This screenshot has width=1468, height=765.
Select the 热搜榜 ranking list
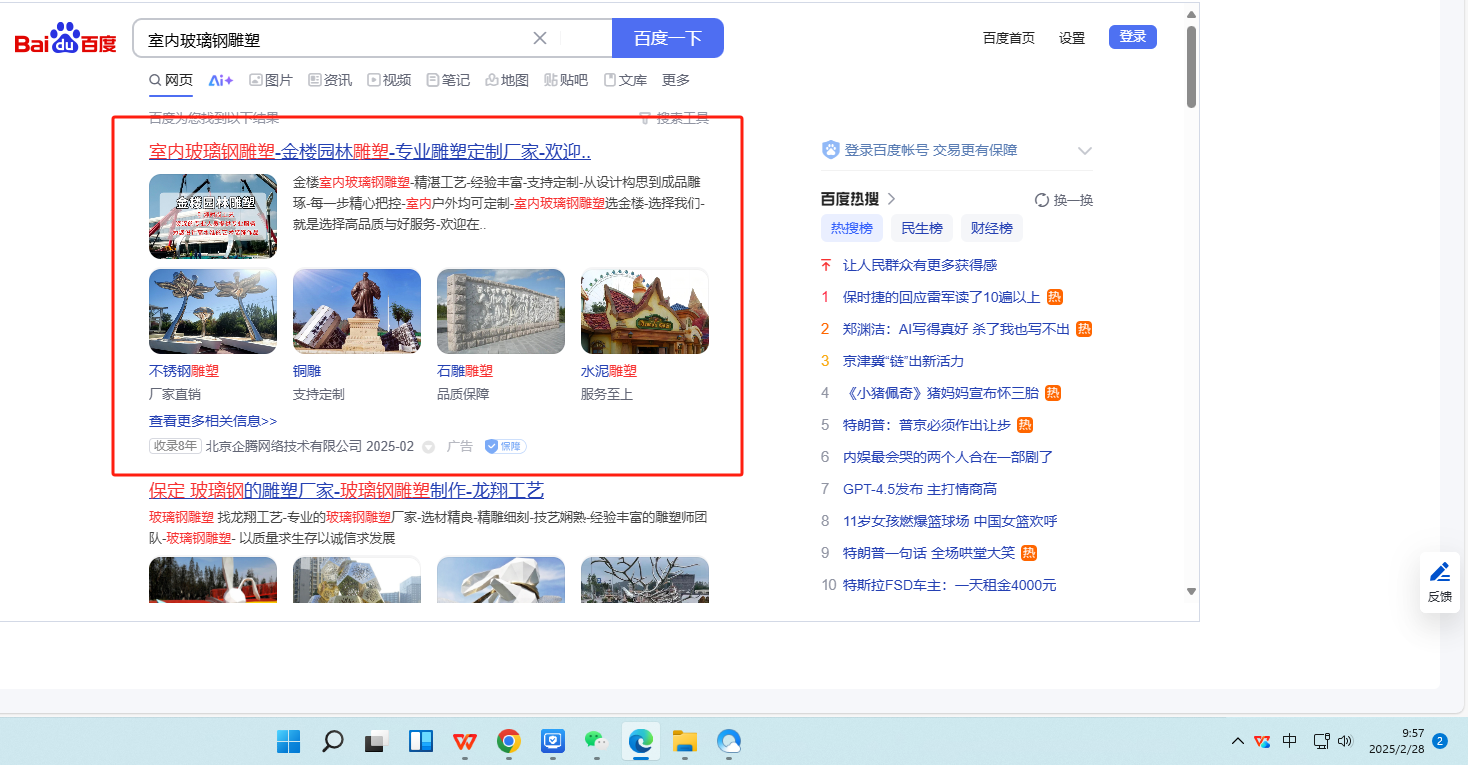(x=851, y=228)
